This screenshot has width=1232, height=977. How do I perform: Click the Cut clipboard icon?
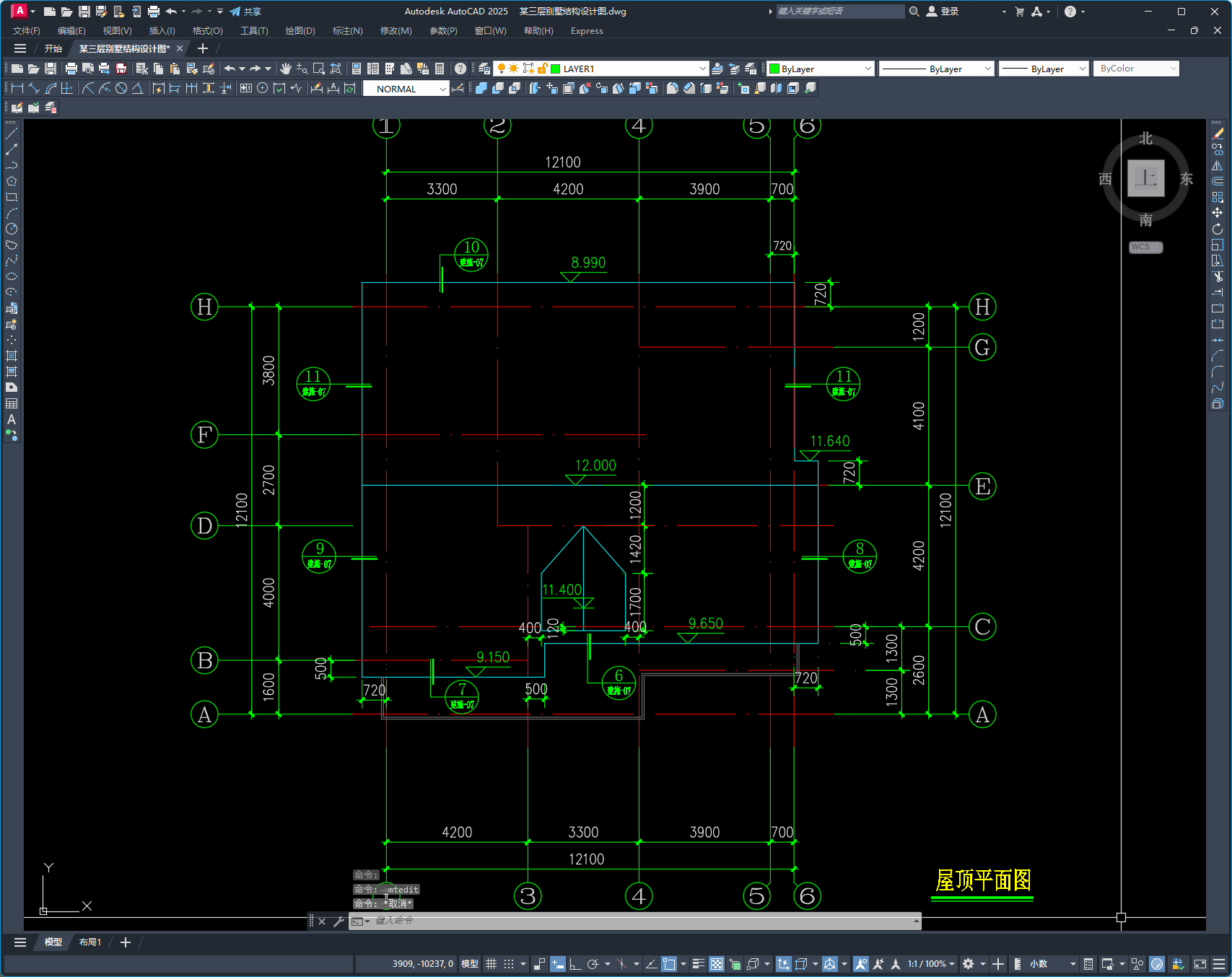pos(142,69)
